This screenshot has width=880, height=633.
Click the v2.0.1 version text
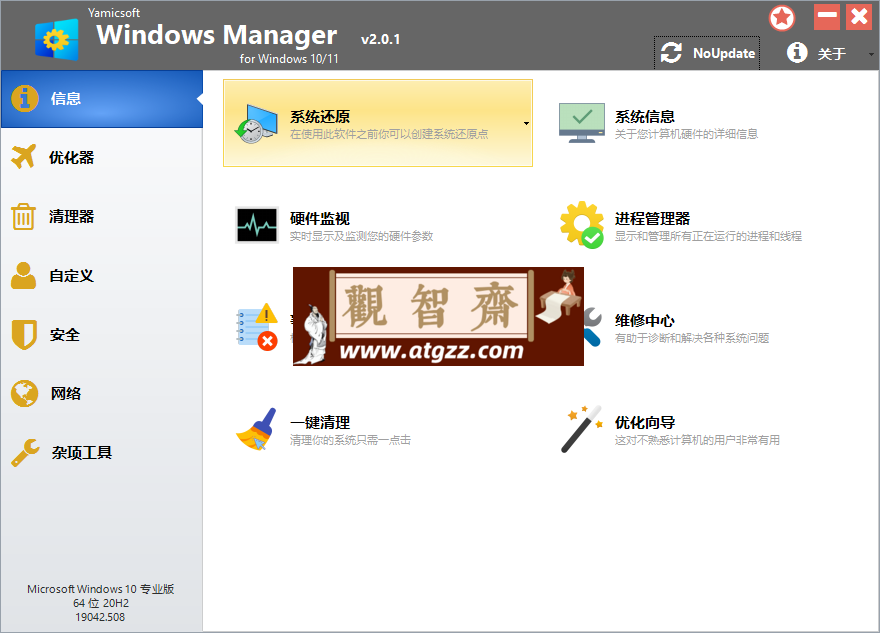tap(381, 39)
